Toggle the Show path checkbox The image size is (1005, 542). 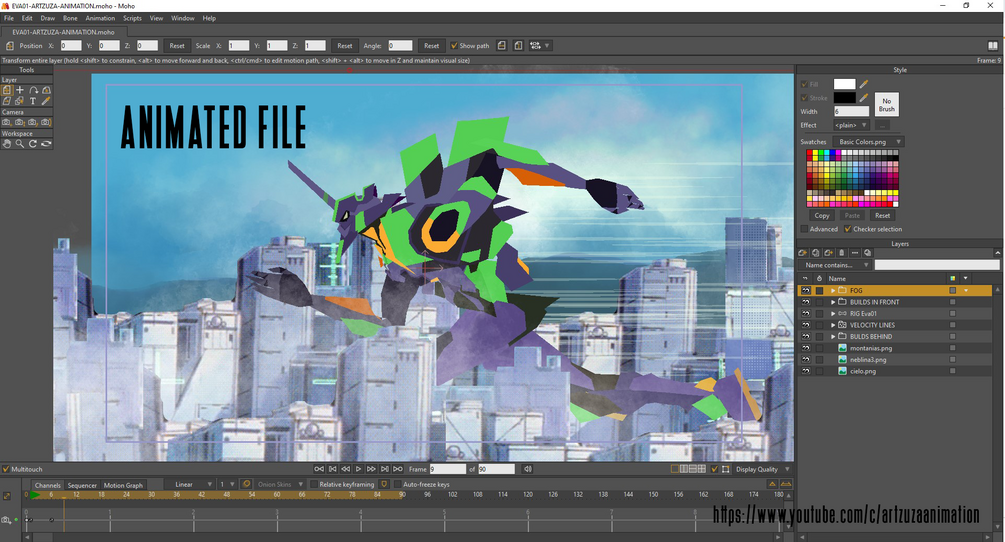click(454, 45)
